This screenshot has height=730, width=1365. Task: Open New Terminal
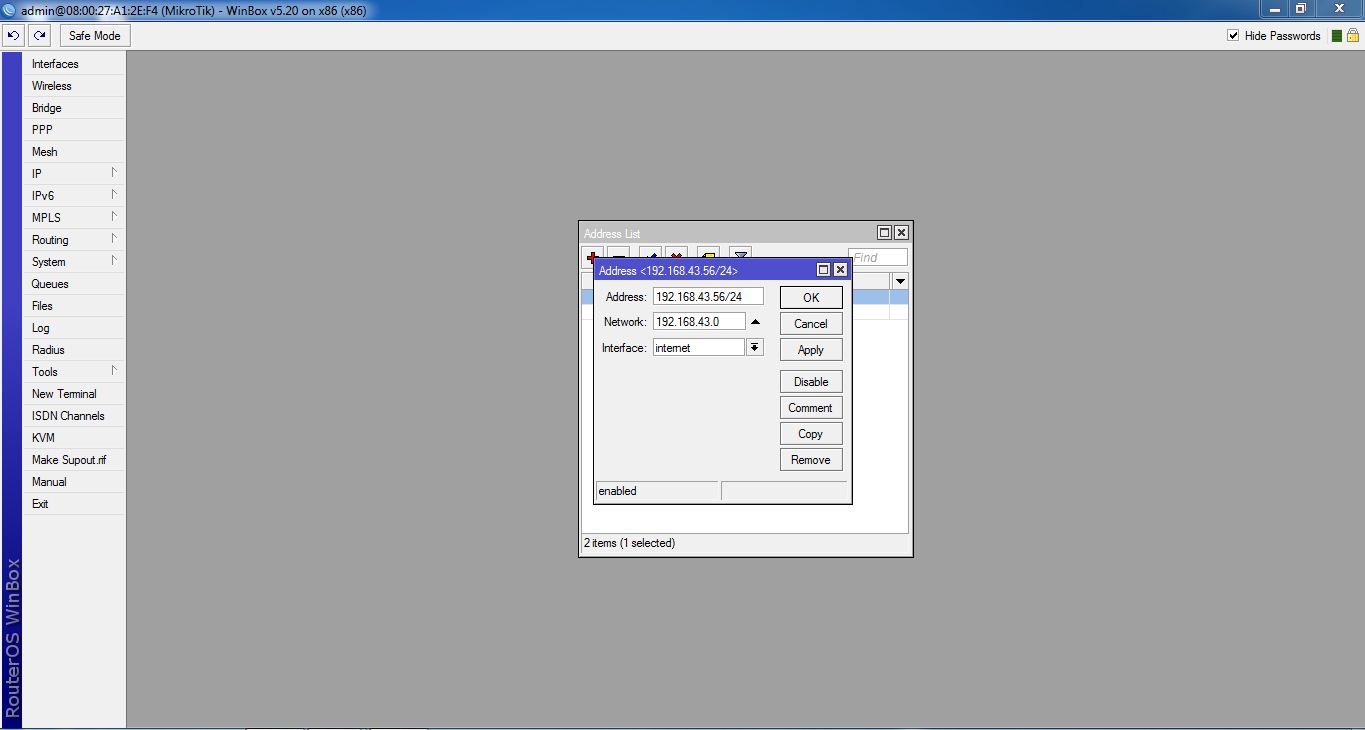[x=75, y=394]
